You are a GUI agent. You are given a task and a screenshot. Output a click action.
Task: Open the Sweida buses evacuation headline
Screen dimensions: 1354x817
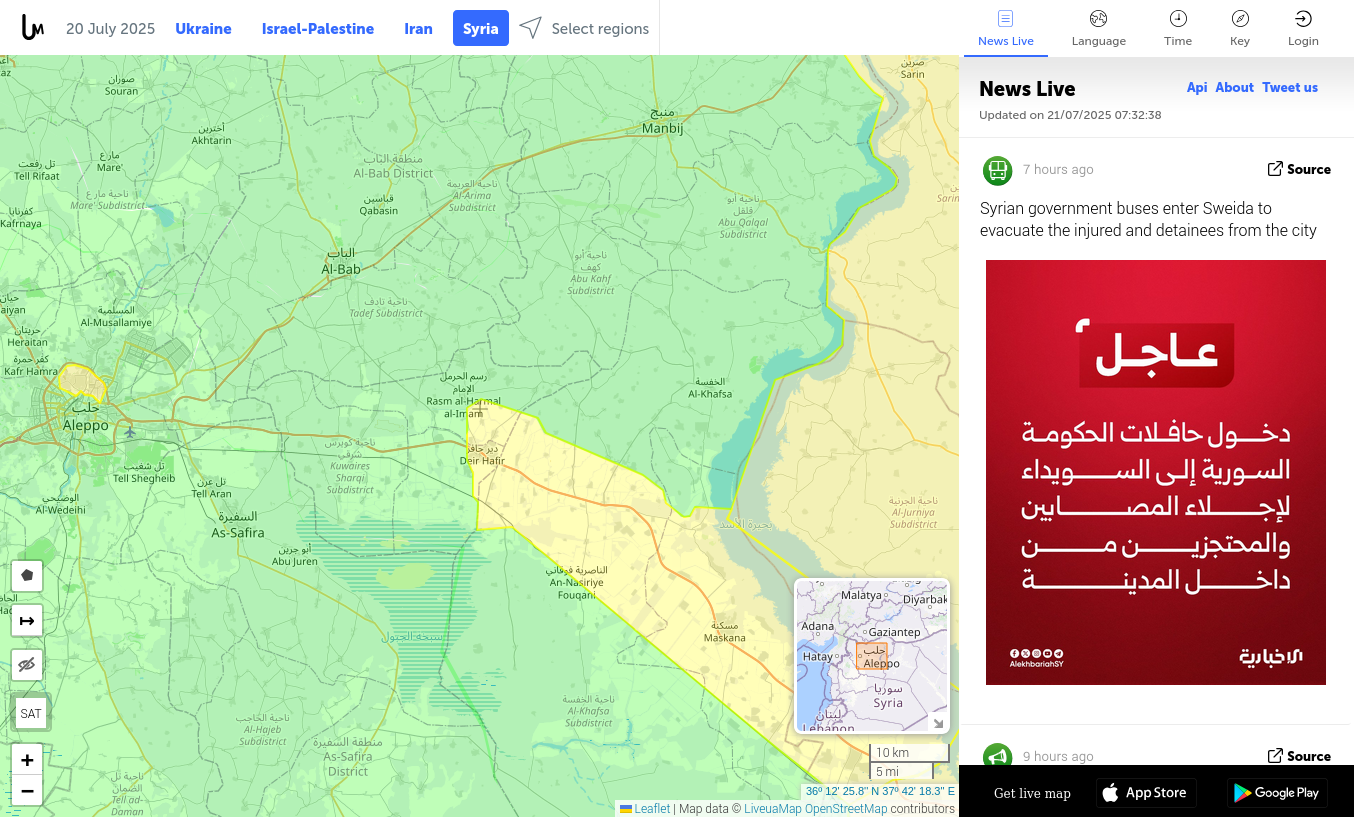click(x=1148, y=219)
